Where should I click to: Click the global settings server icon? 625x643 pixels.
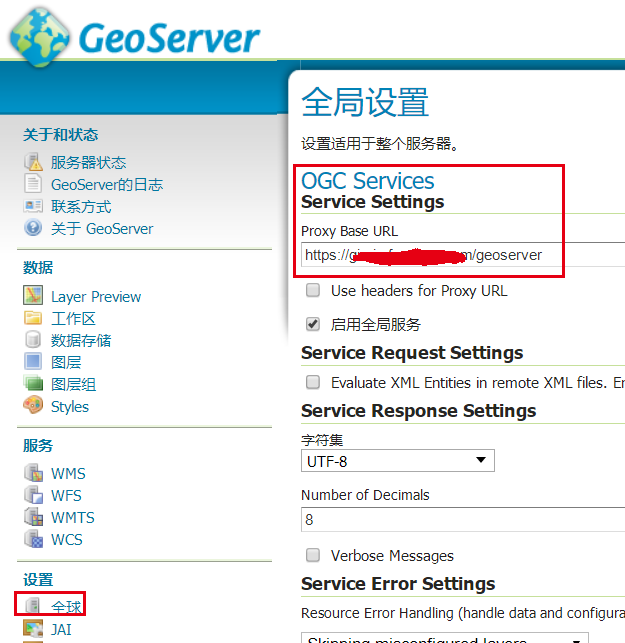click(x=32, y=605)
